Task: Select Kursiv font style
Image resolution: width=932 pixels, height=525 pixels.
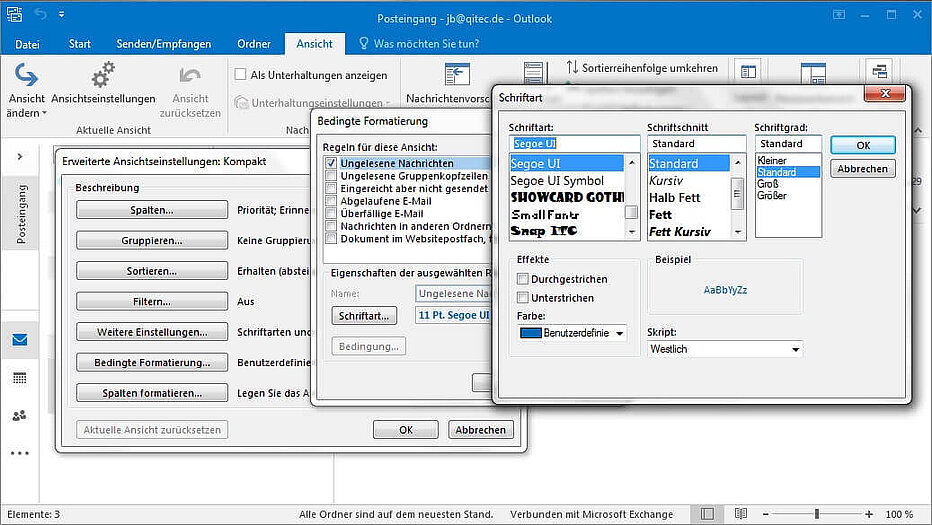Action: click(x=666, y=180)
